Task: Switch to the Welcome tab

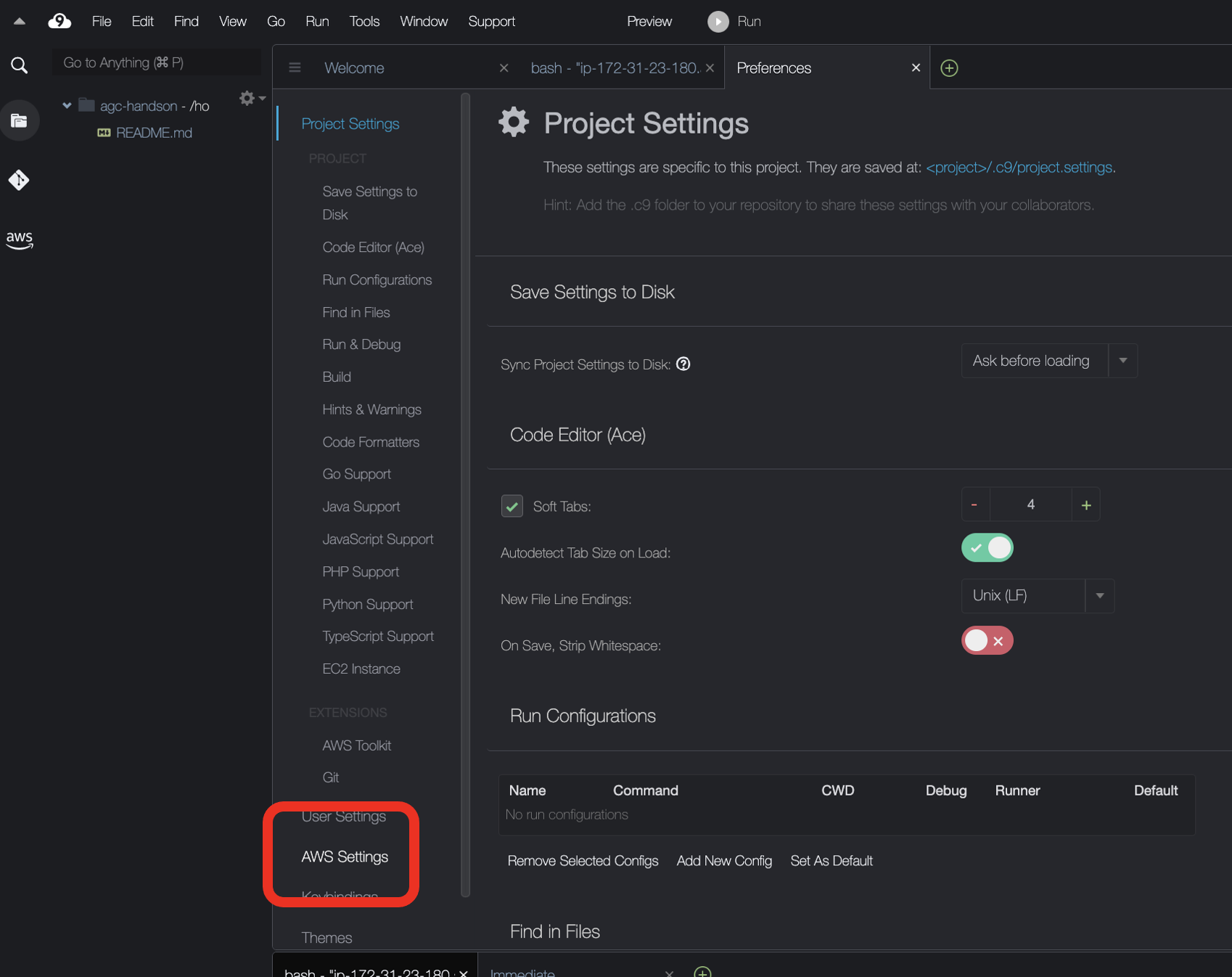Action: [x=354, y=68]
